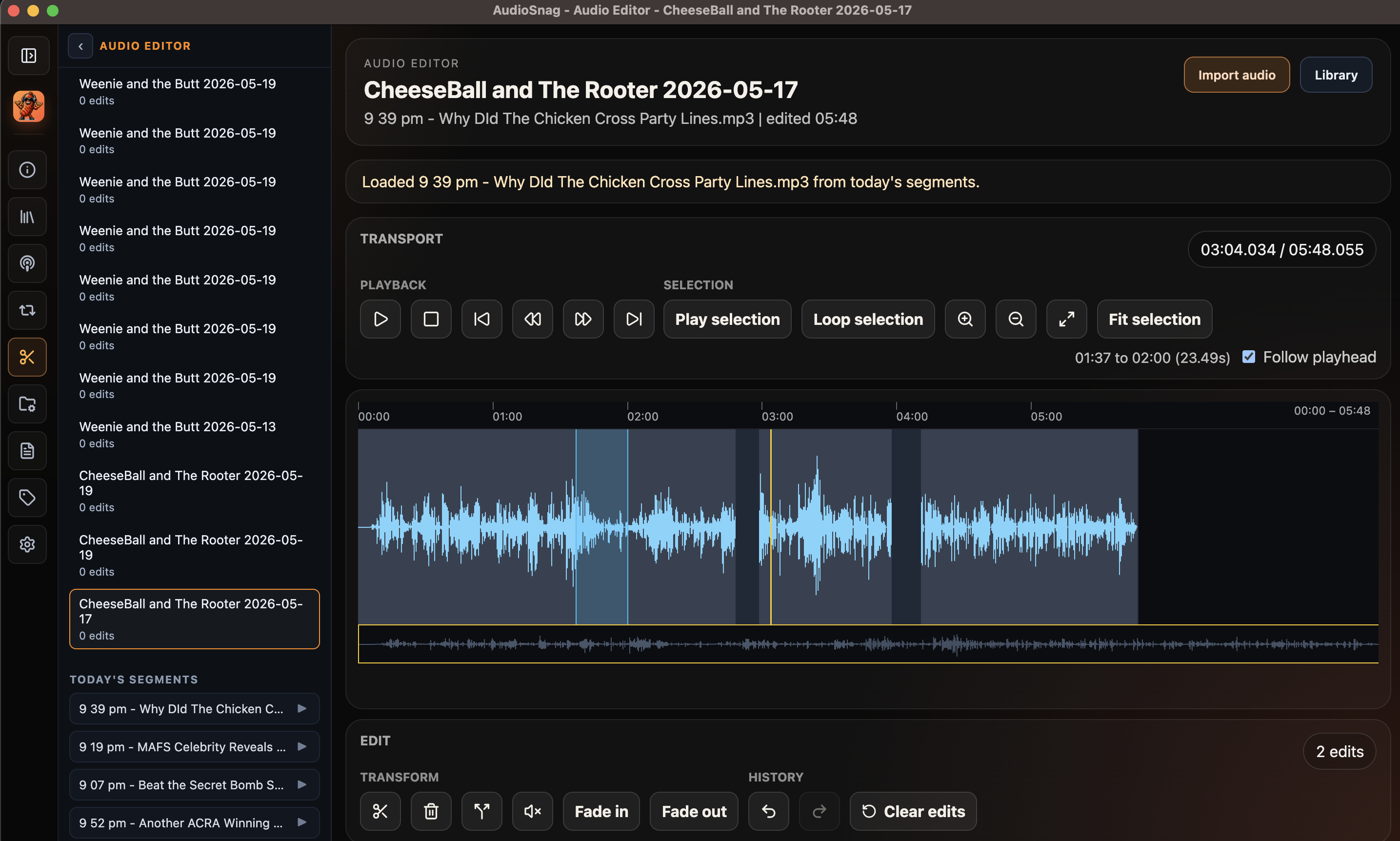
Task: Click Fit selection
Action: point(1155,319)
